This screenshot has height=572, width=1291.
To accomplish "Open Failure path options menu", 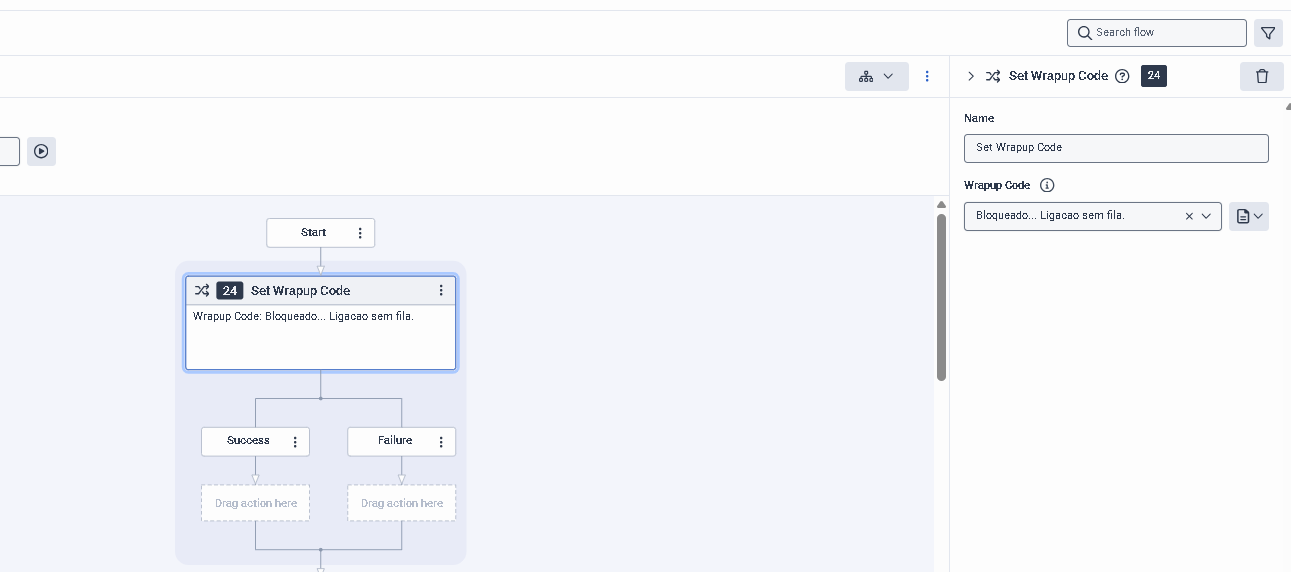I will [x=441, y=442].
